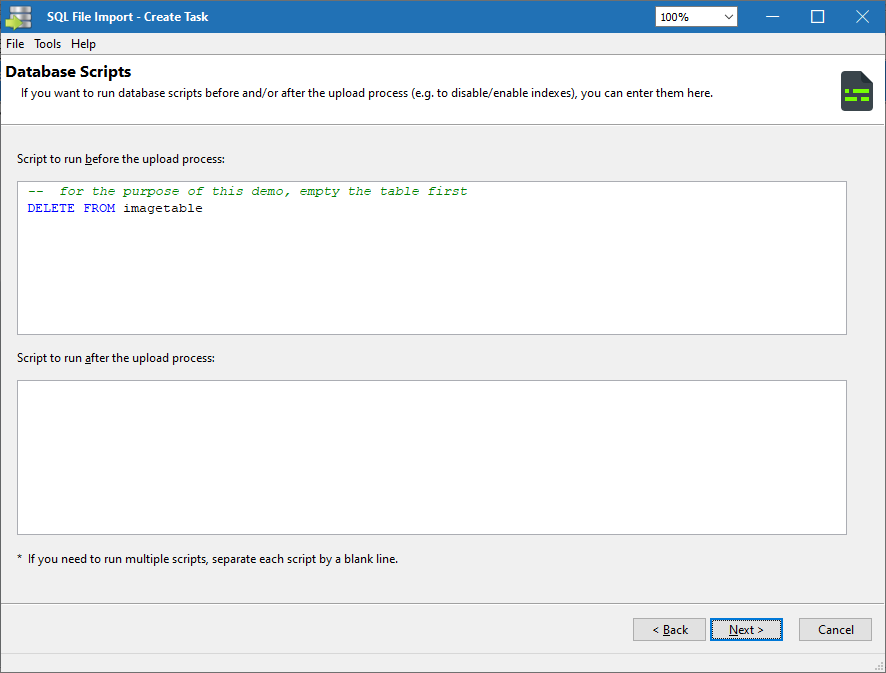Go back to the previous wizard step
The height and width of the screenshot is (673, 886).
point(669,629)
